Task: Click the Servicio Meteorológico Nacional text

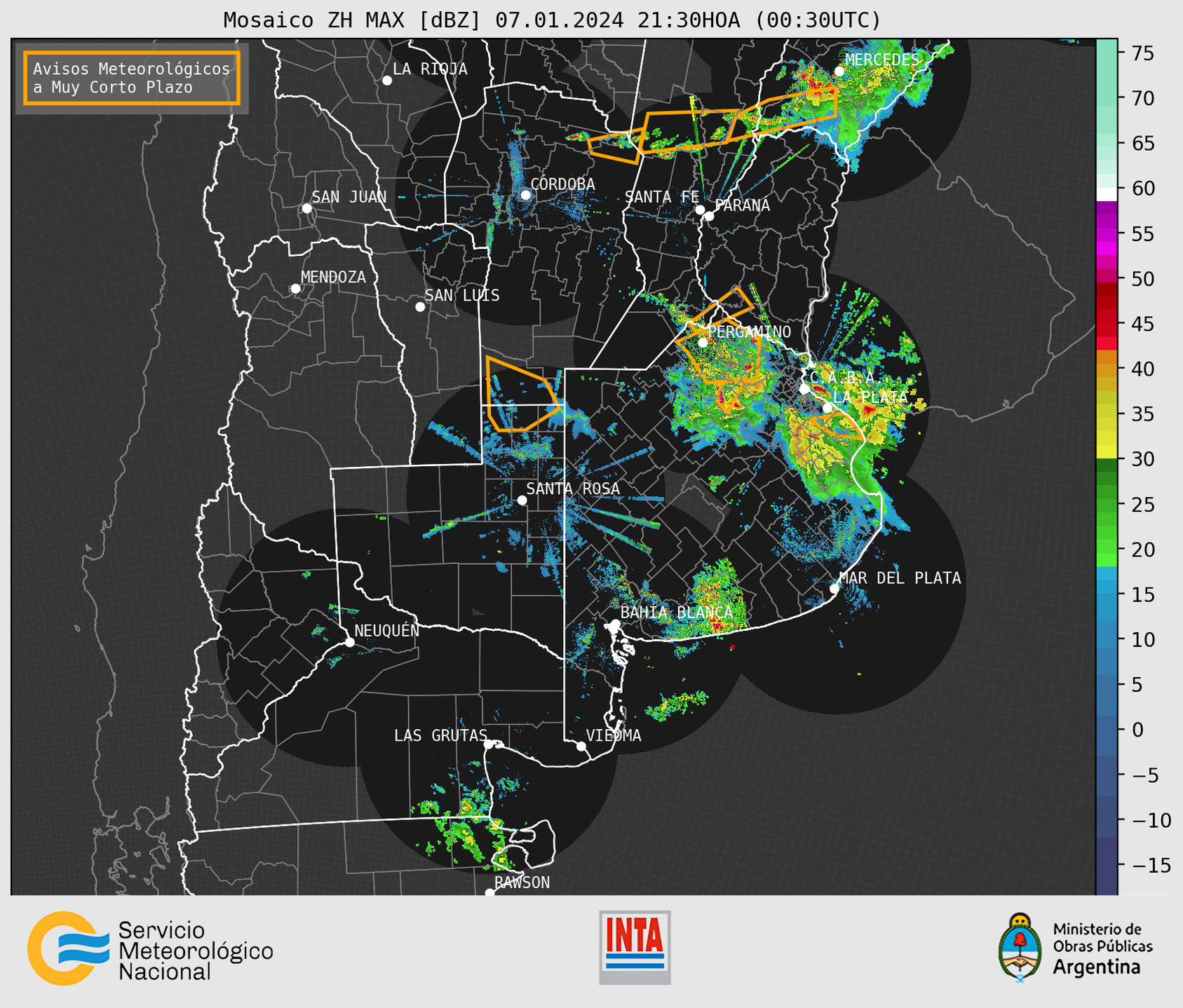Action: 195,951
